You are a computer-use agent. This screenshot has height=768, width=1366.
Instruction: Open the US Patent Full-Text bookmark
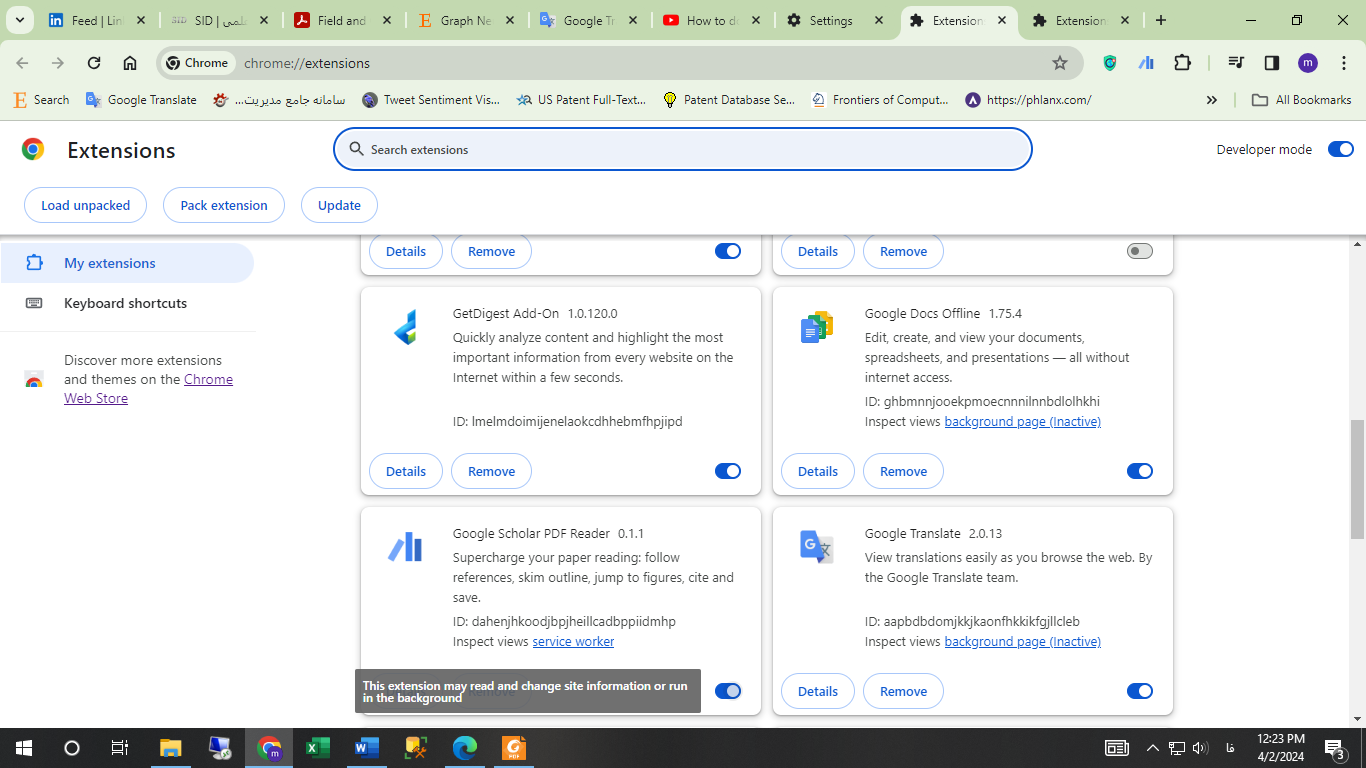click(x=581, y=100)
